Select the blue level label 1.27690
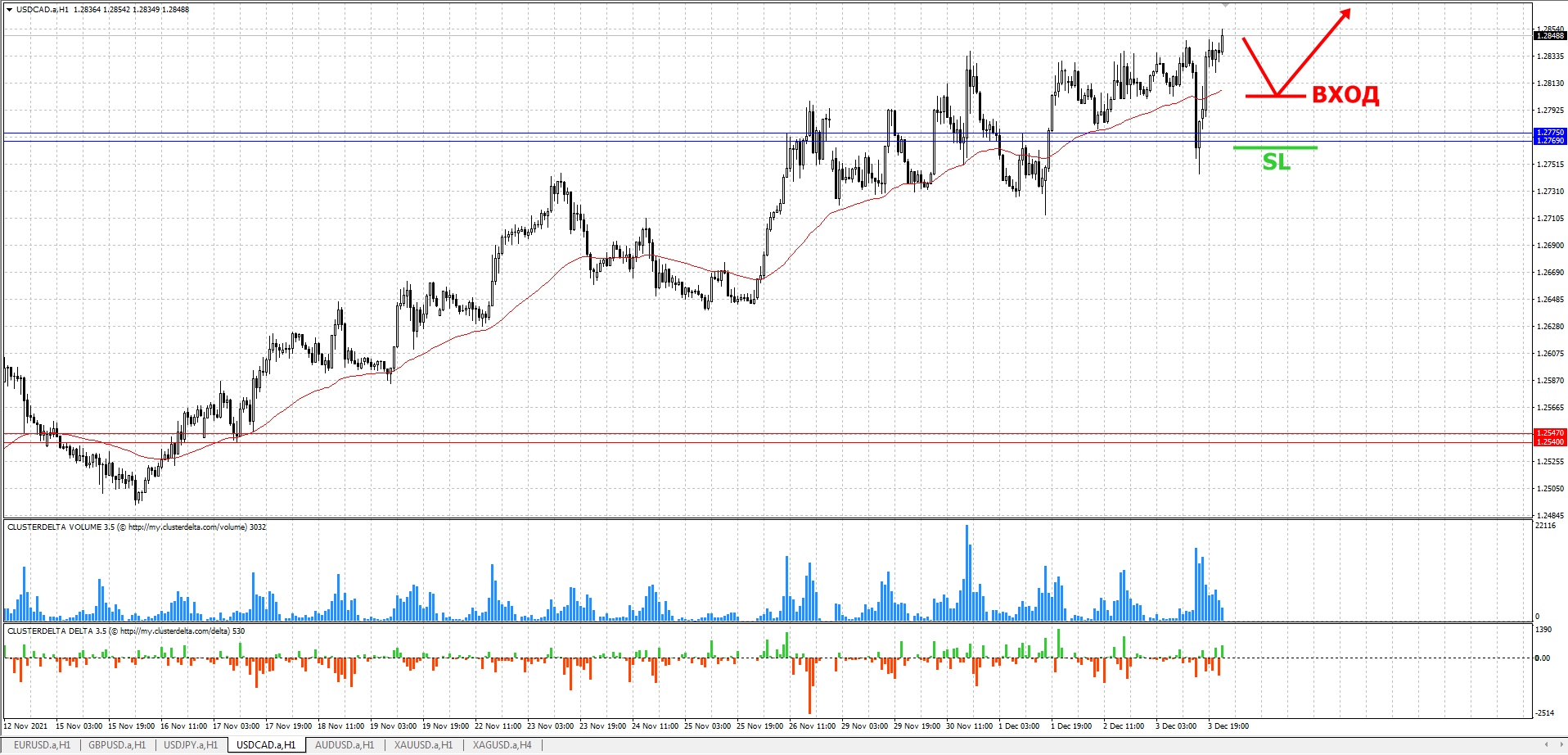This screenshot has width=1568, height=755. [x=1550, y=141]
